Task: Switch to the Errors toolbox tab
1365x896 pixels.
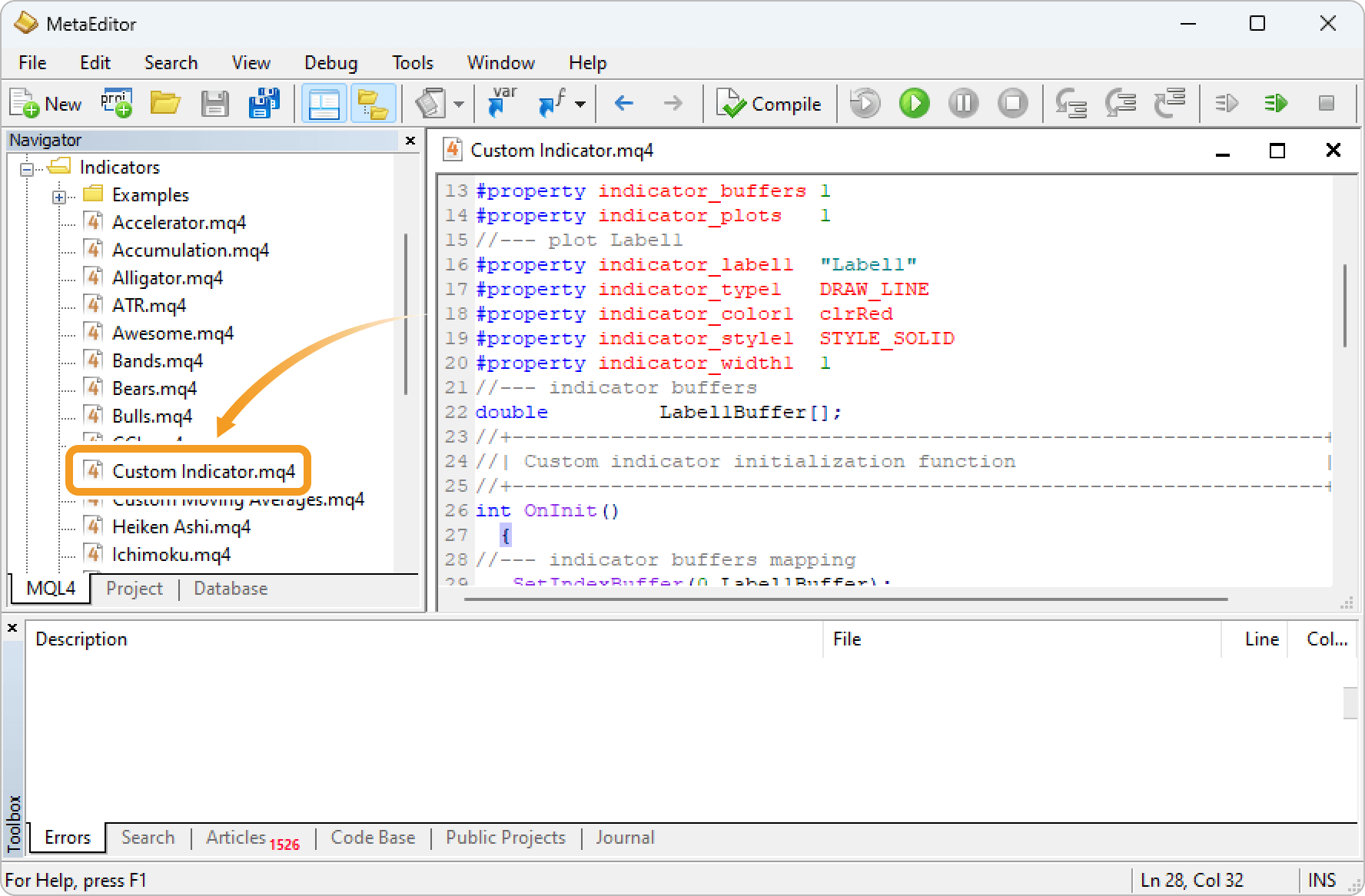Action: pos(68,838)
